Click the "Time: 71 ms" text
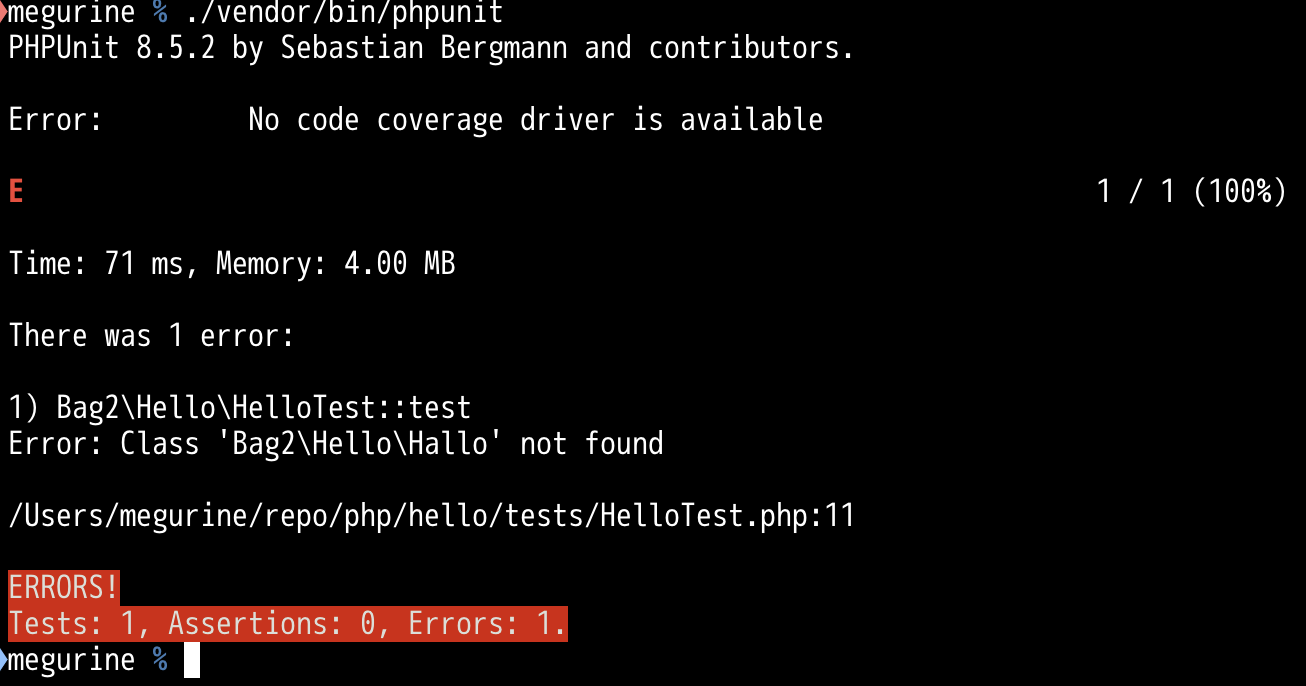Screen dimensions: 1306x686 pyautogui.click(x=95, y=264)
